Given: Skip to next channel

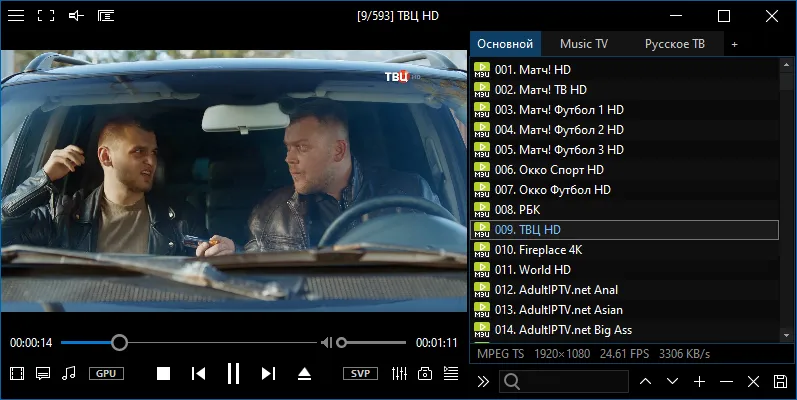Looking at the screenshot, I should click(x=268, y=374).
